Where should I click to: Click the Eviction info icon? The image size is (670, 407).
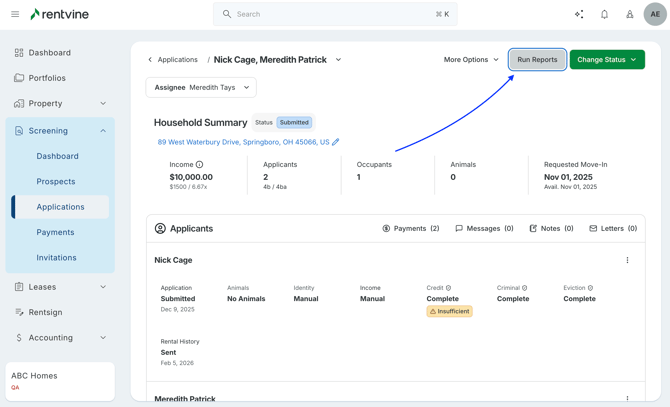coord(590,288)
